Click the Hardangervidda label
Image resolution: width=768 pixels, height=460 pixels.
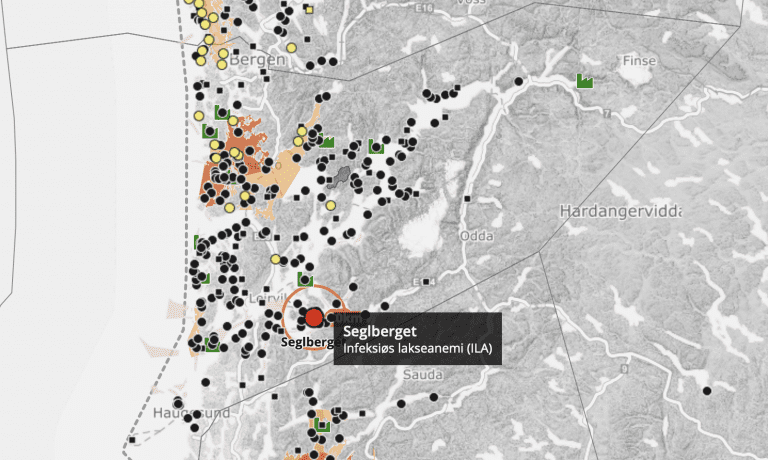(621, 212)
